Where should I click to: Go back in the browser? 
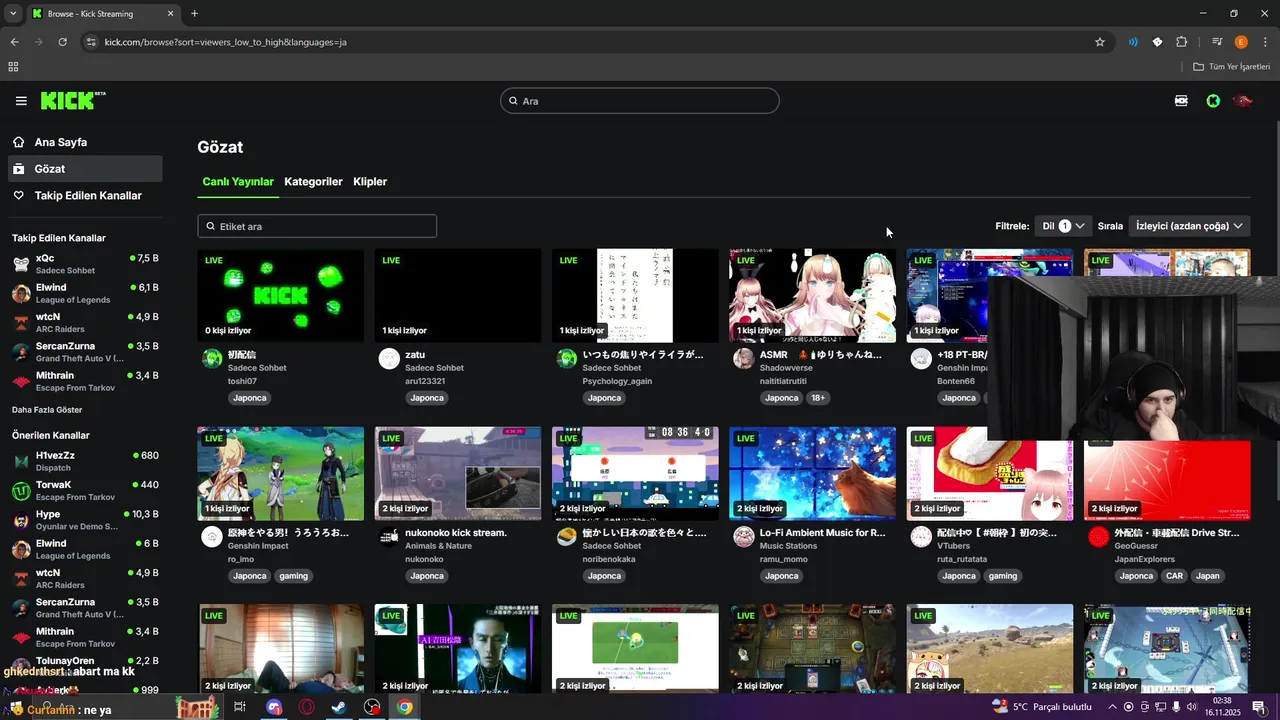(14, 42)
